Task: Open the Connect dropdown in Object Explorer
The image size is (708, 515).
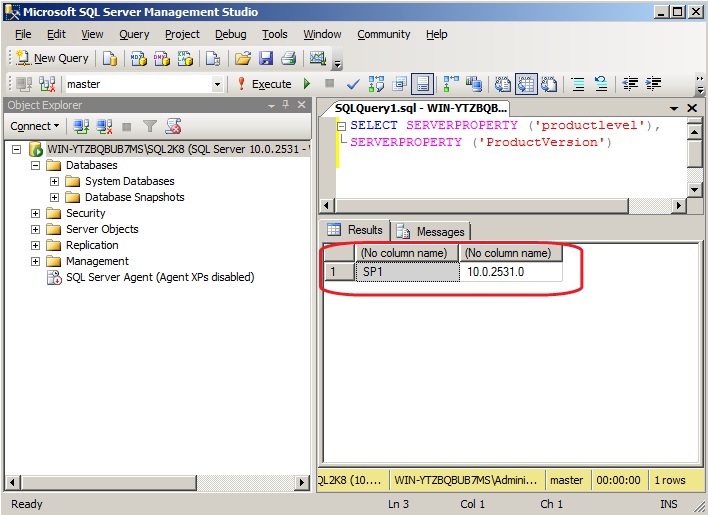Action: click(35, 126)
